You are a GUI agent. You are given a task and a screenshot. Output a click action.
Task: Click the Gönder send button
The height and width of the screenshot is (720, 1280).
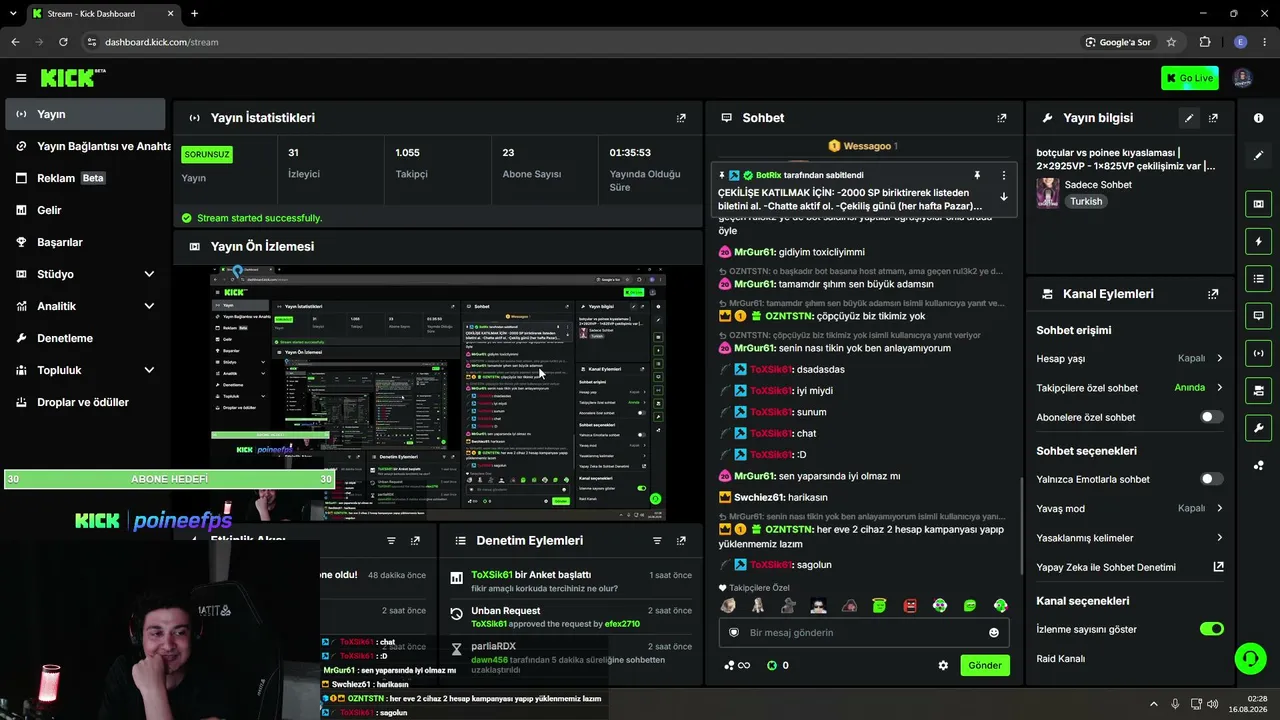point(985,665)
